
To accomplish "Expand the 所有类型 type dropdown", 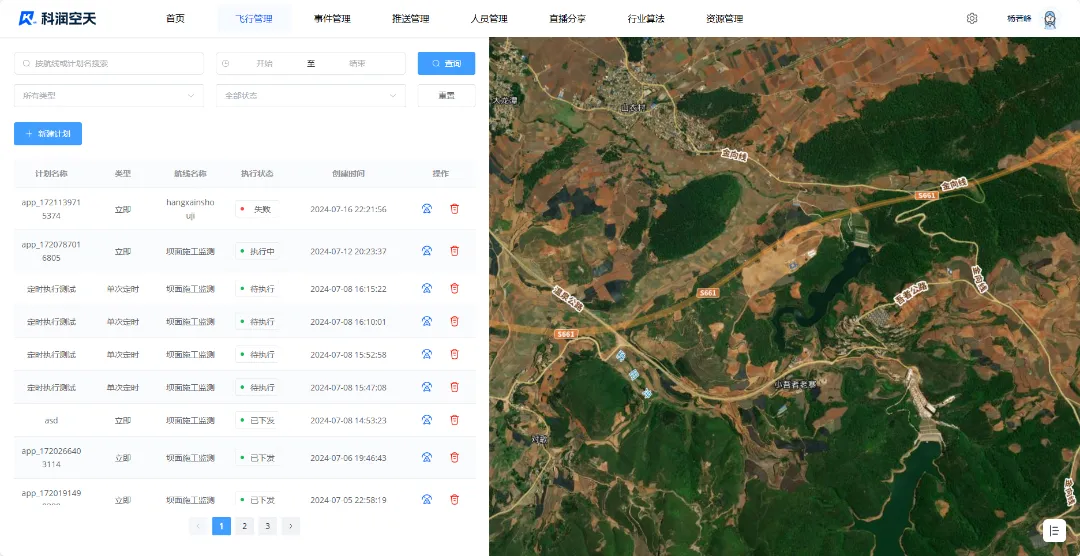I will 108,95.
